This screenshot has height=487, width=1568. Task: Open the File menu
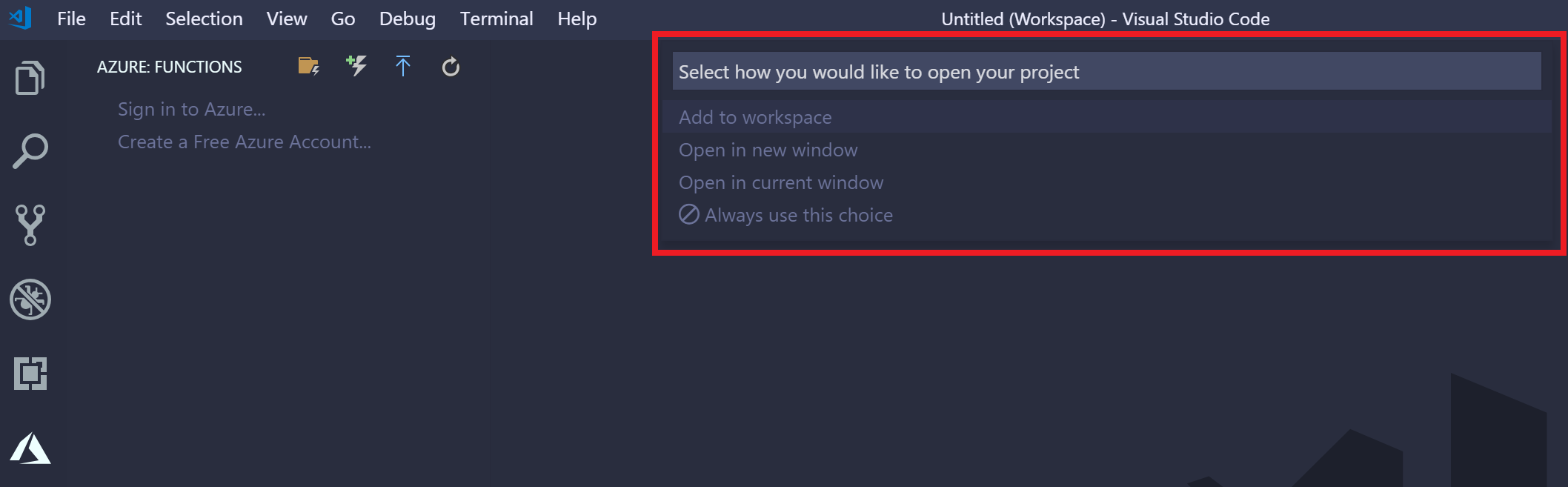click(x=71, y=19)
